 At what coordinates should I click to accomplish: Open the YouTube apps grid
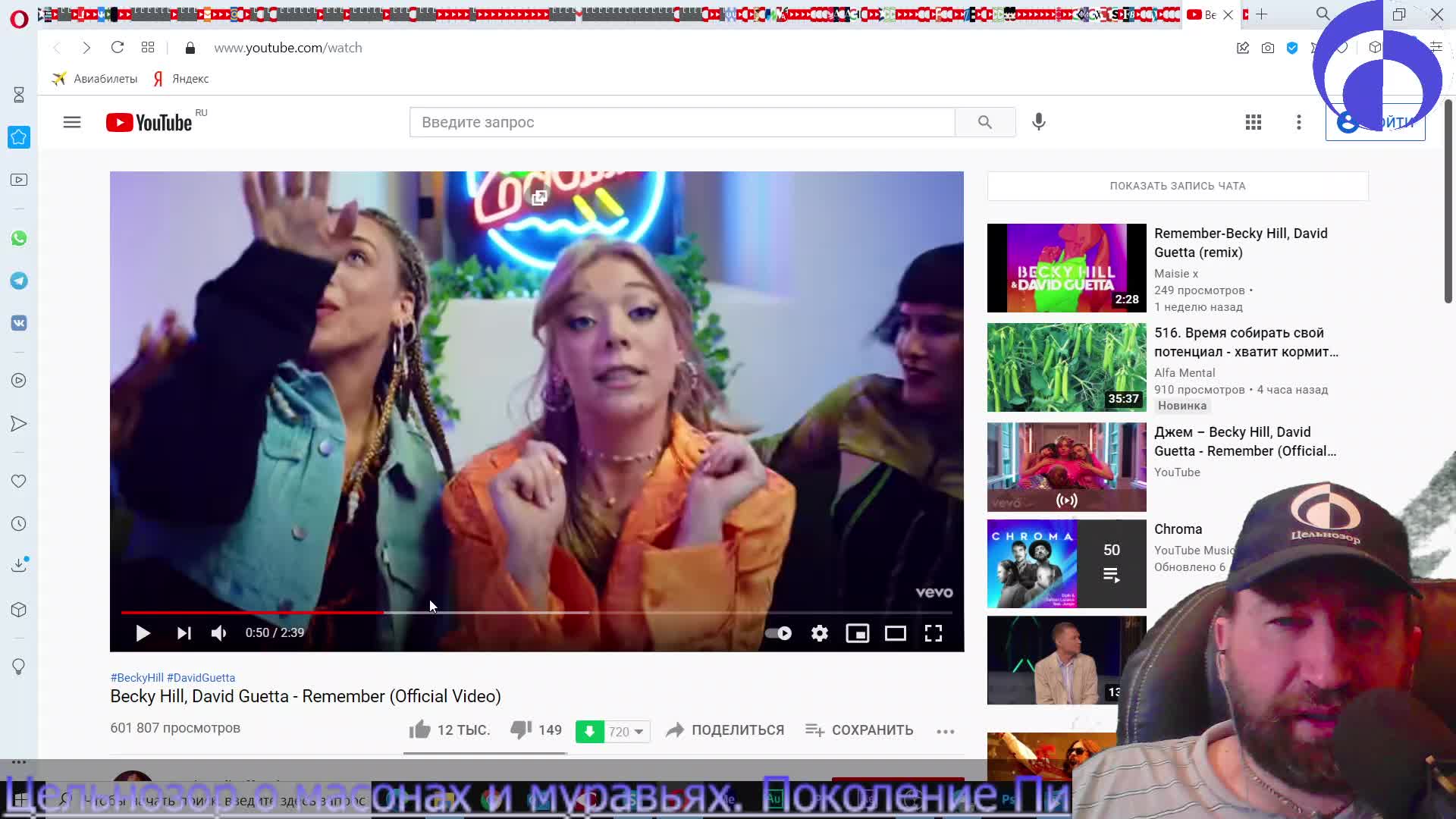[x=1254, y=122]
